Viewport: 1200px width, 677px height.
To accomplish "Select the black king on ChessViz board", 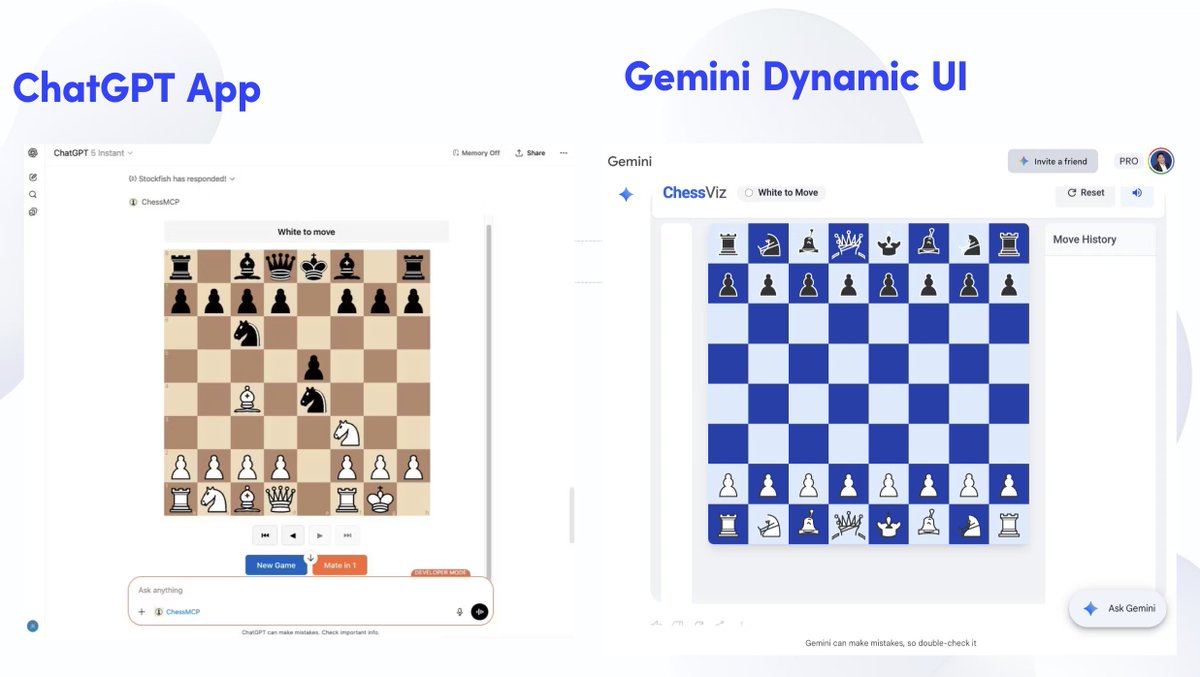I will 889,243.
